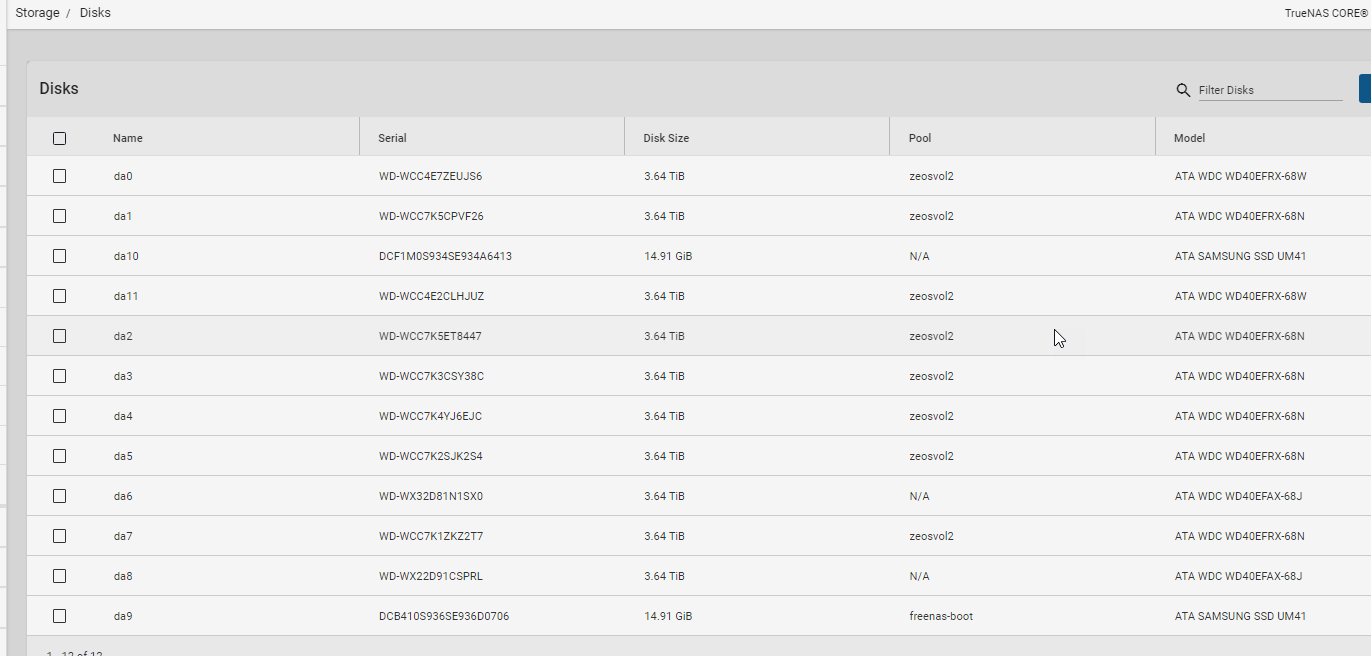Screen dimensions: 1371x656
Task: Click the disk name da8
Action: pos(123,576)
